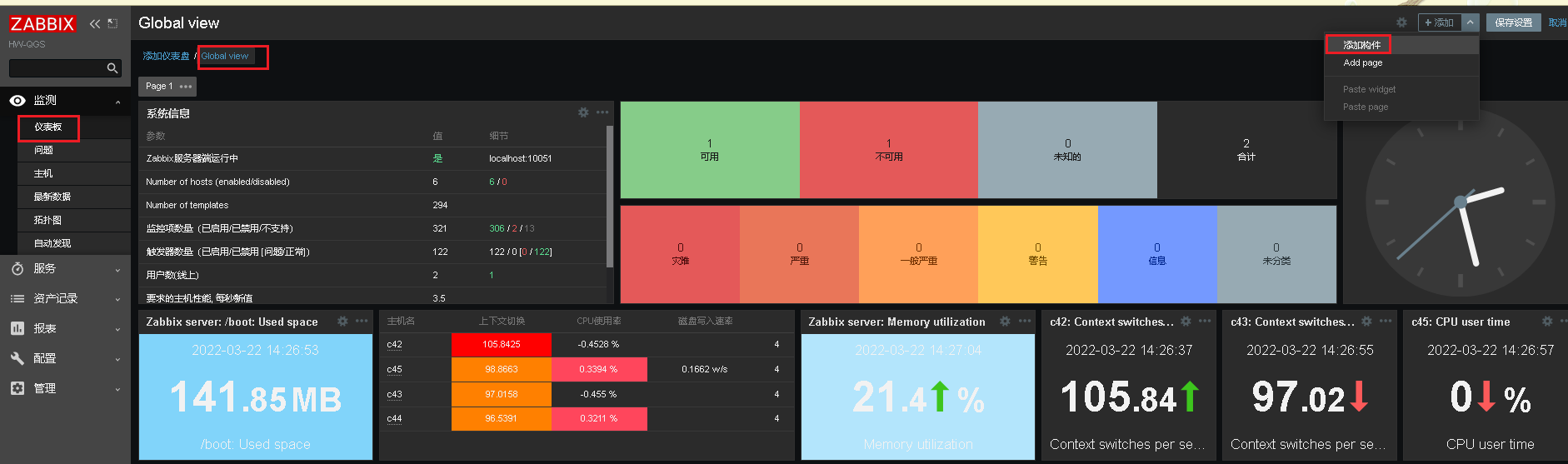
Task: Click the clock icon beside 服务
Action: [x=17, y=268]
